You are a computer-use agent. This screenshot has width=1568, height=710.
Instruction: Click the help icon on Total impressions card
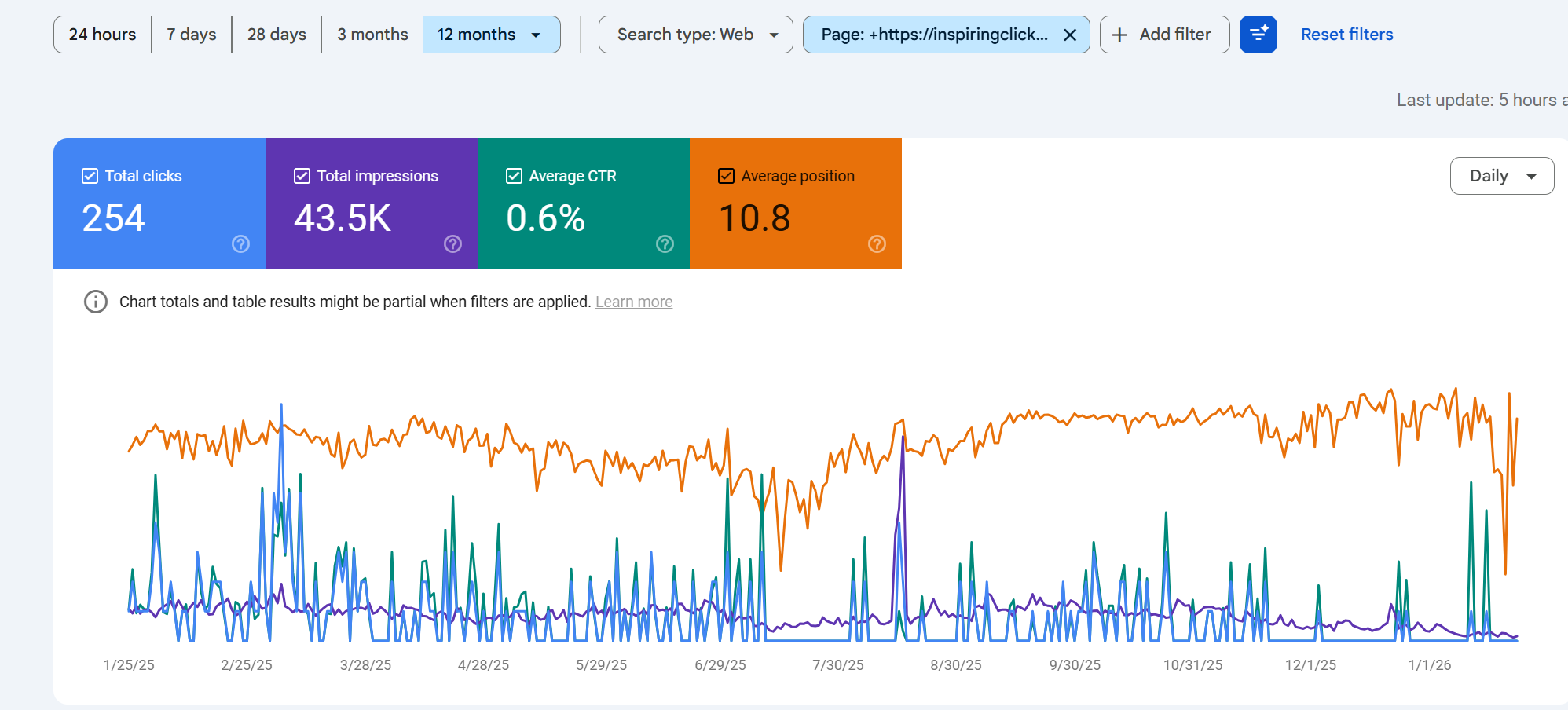pyautogui.click(x=452, y=244)
